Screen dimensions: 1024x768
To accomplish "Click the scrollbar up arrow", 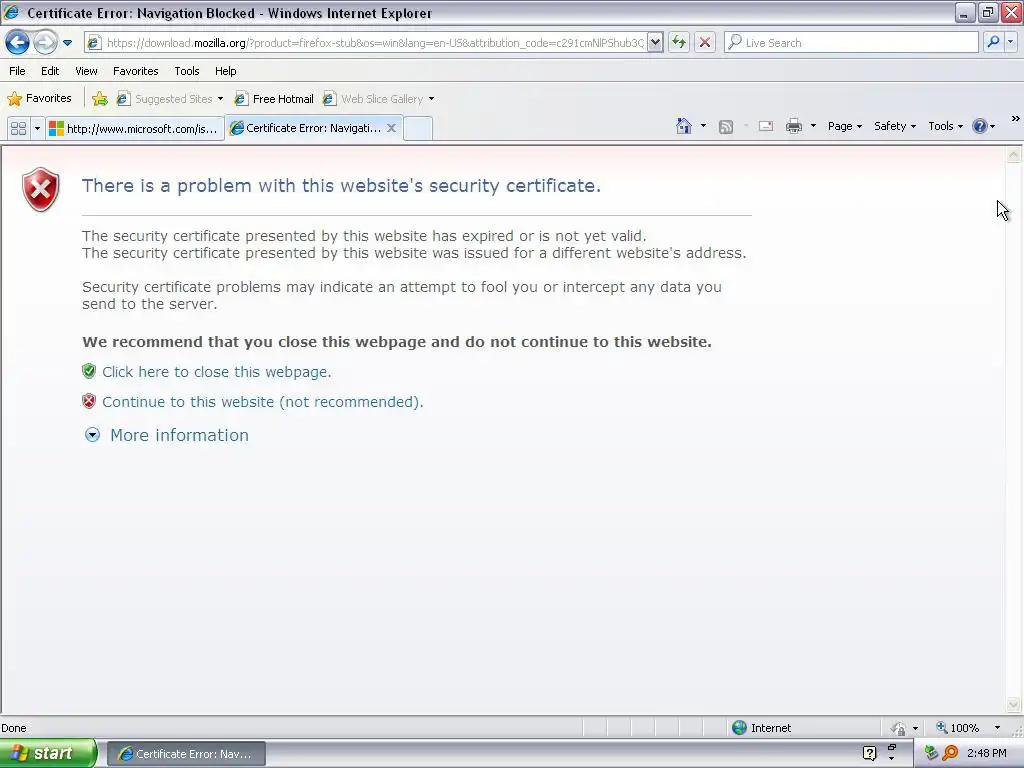I will (1014, 155).
